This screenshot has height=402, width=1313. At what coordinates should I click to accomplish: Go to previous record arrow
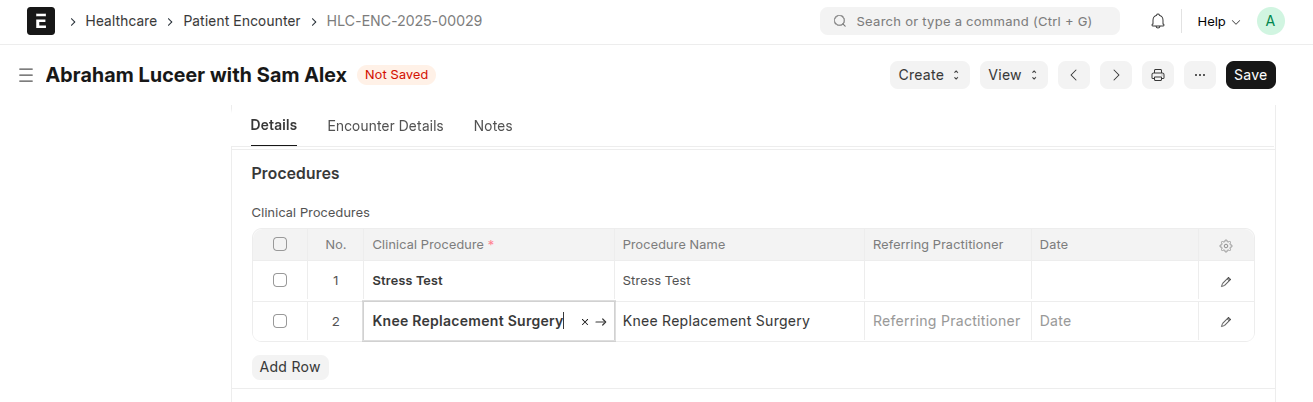click(1073, 75)
